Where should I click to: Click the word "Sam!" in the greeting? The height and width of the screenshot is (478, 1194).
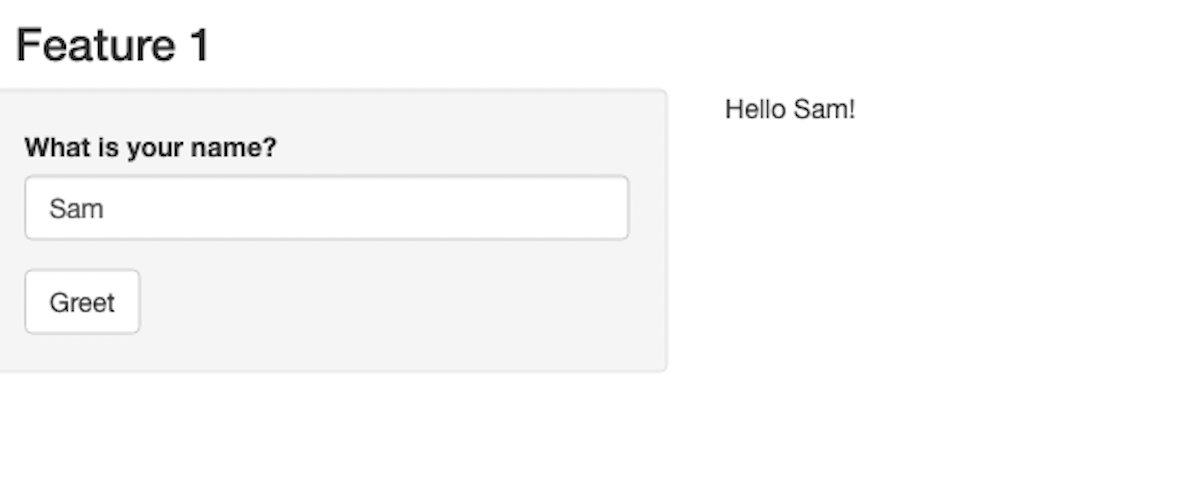point(825,109)
